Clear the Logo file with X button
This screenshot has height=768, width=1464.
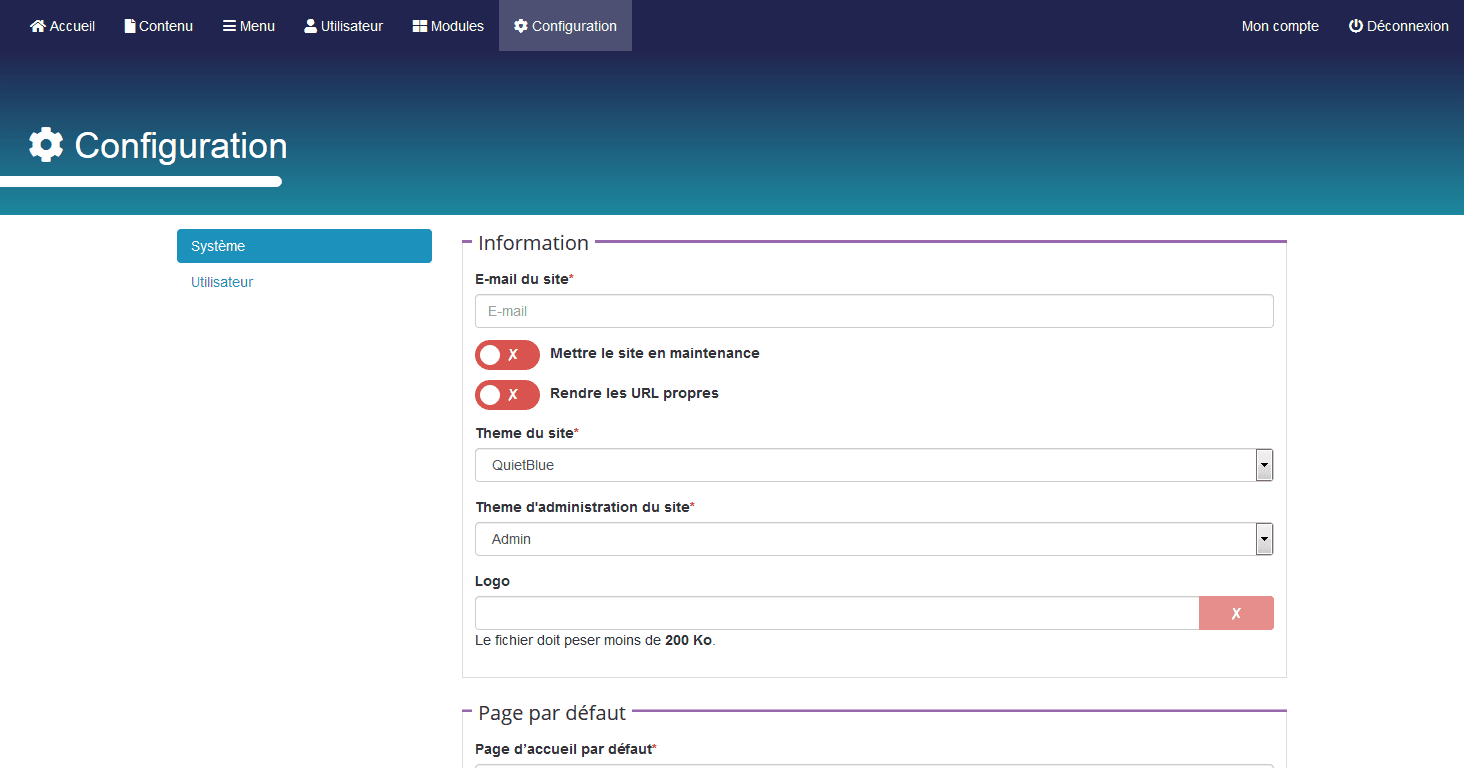(x=1236, y=613)
